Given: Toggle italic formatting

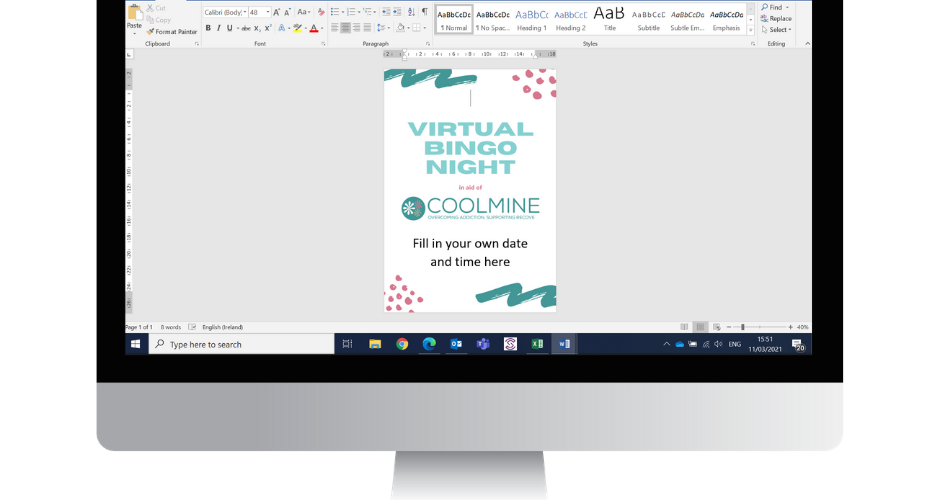Looking at the screenshot, I should [219, 28].
